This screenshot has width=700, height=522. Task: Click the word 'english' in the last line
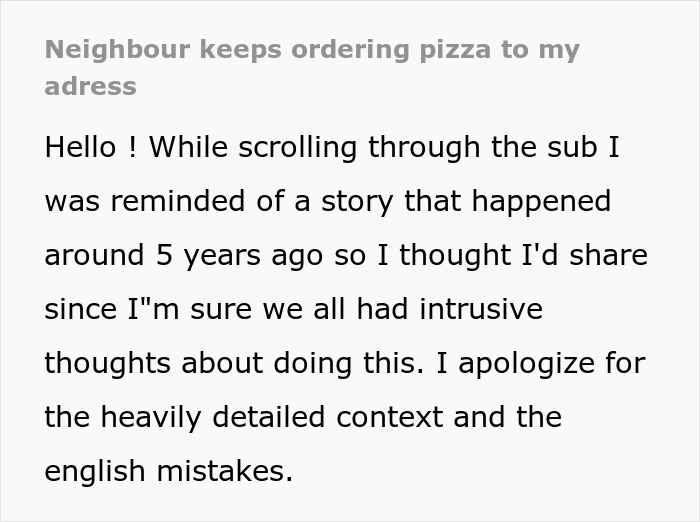[x=94, y=471]
